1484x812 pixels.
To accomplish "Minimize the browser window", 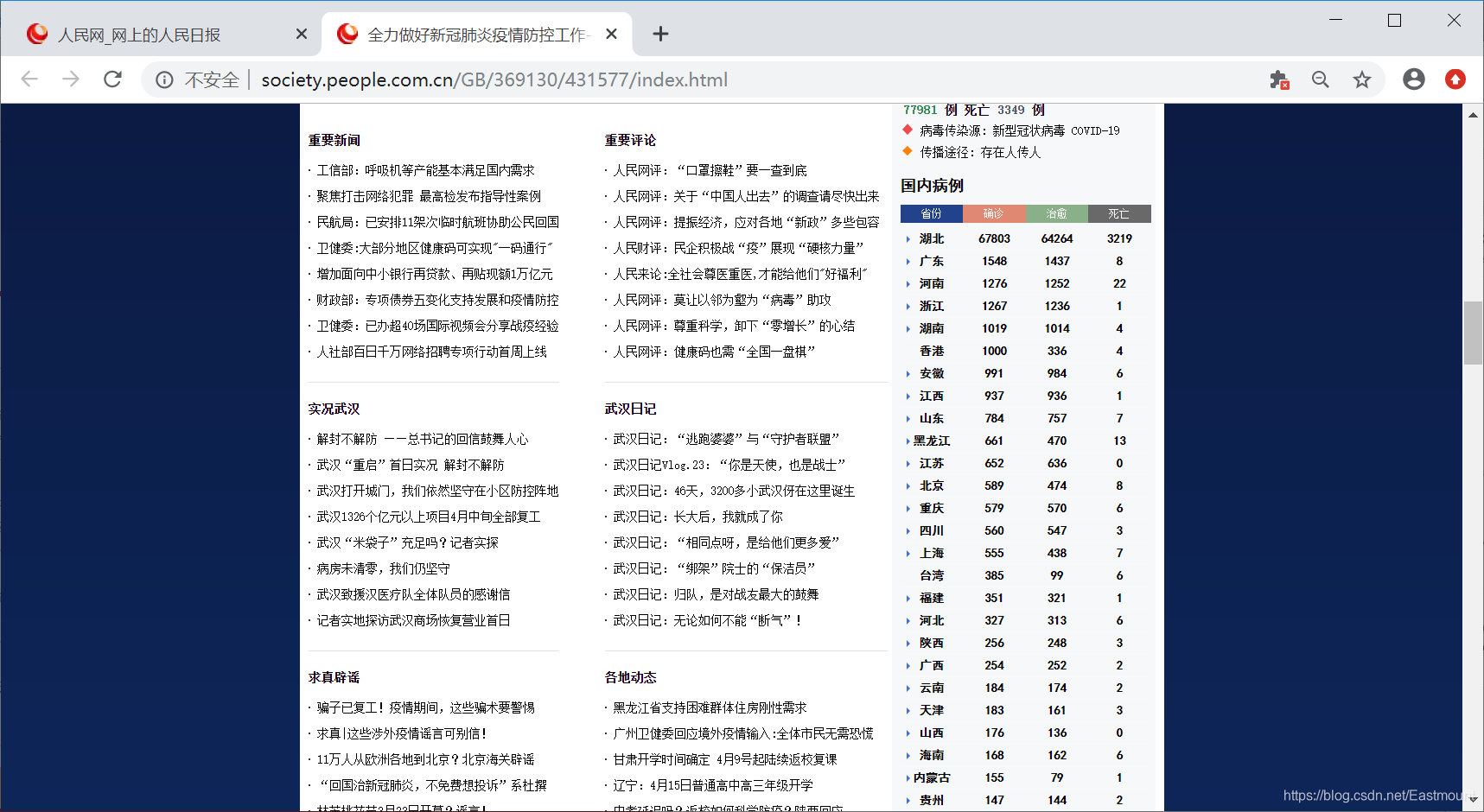I will point(1335,20).
